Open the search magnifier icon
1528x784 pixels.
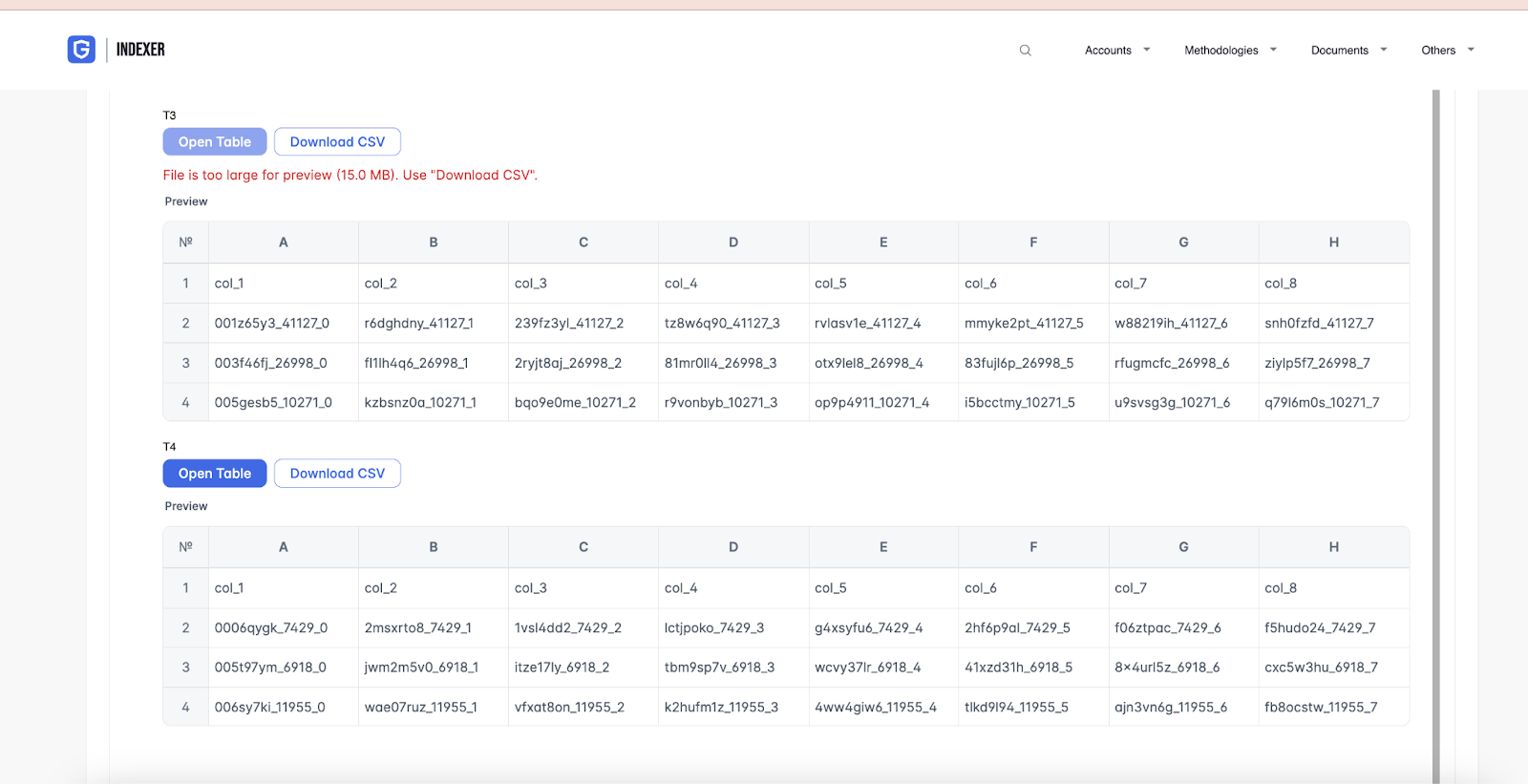tap(1025, 51)
